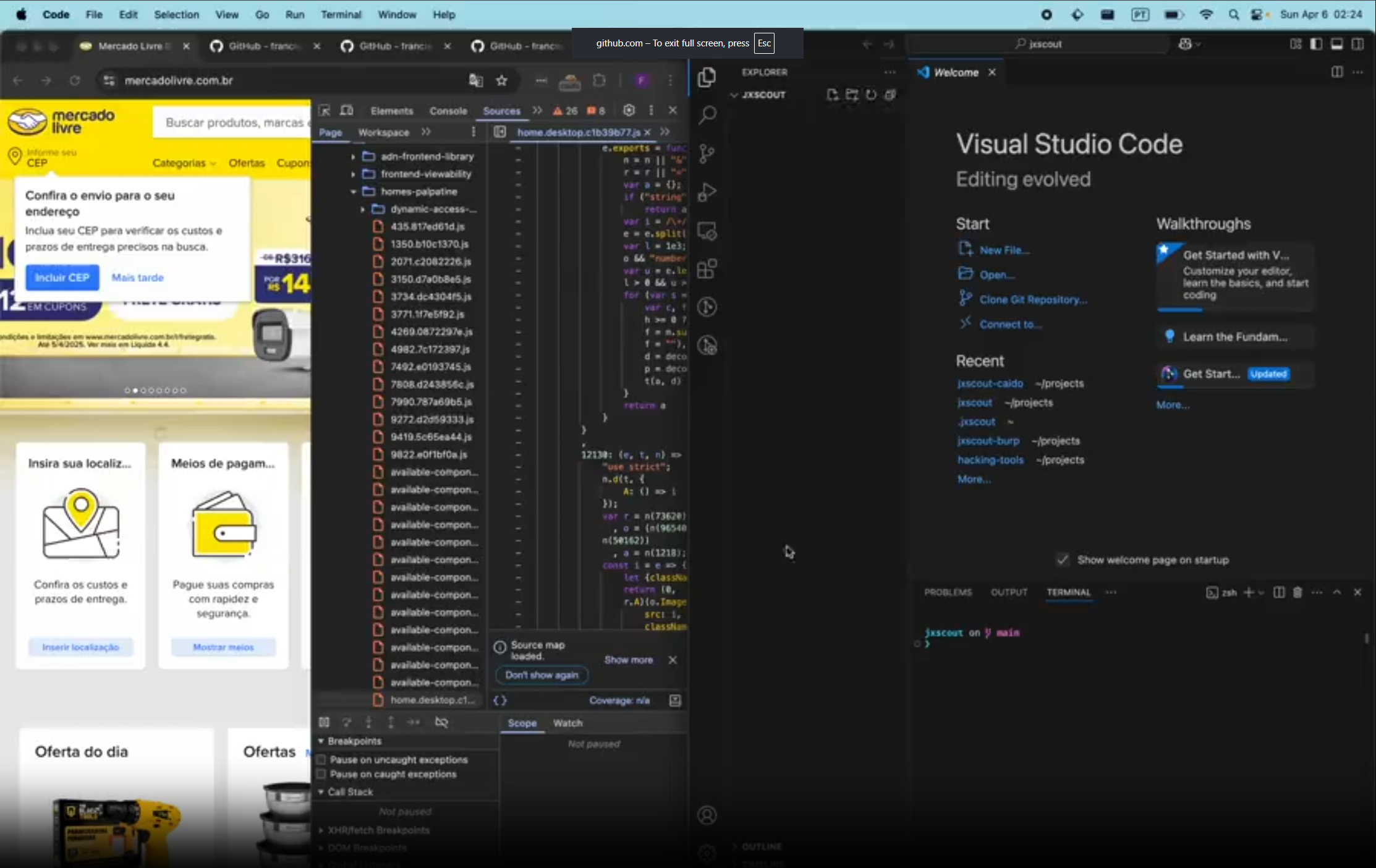This screenshot has width=1376, height=868.
Task: Open Terminal menu in macOS menu bar
Action: coord(341,14)
